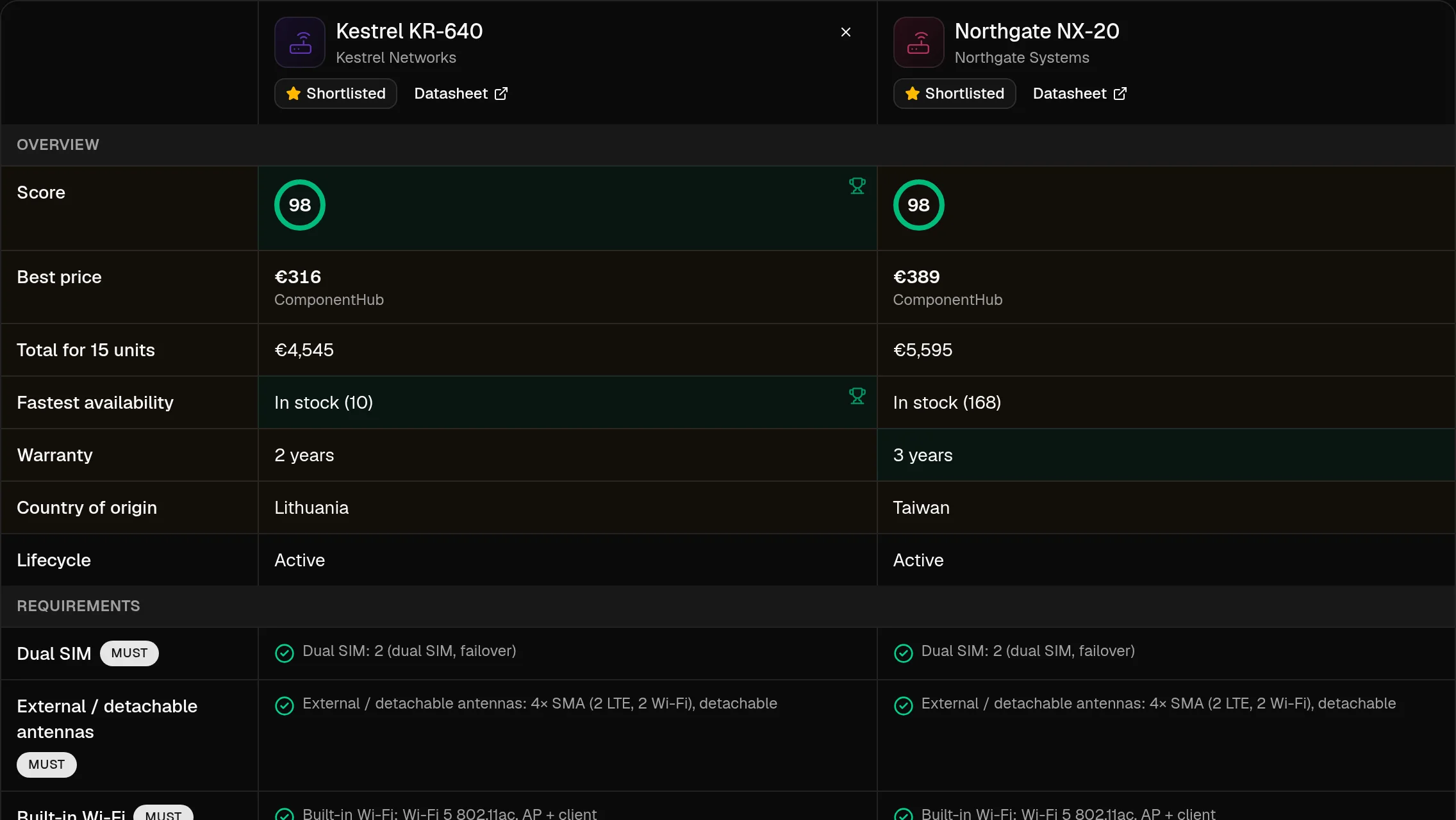Click Kestrel's Built-in Wi-Fi check icon
1456x820 pixels.
click(x=285, y=815)
